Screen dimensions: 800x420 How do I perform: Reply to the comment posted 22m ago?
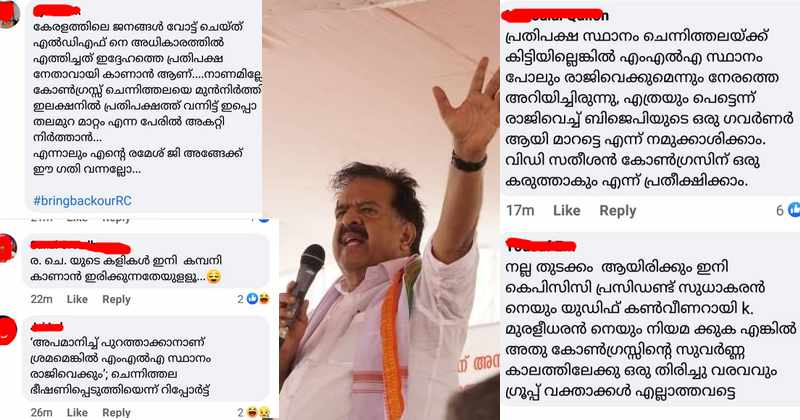(116, 300)
